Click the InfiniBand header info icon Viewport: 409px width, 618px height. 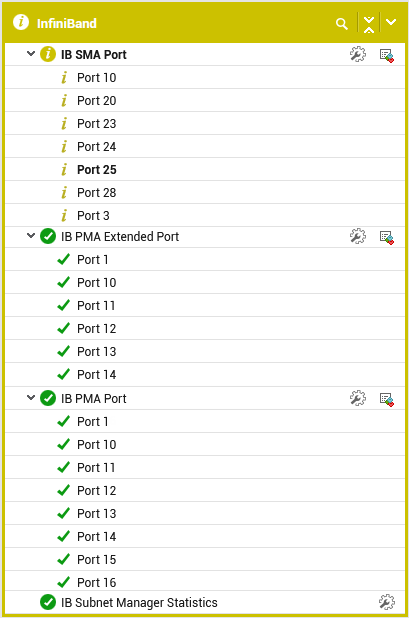(x=21, y=22)
